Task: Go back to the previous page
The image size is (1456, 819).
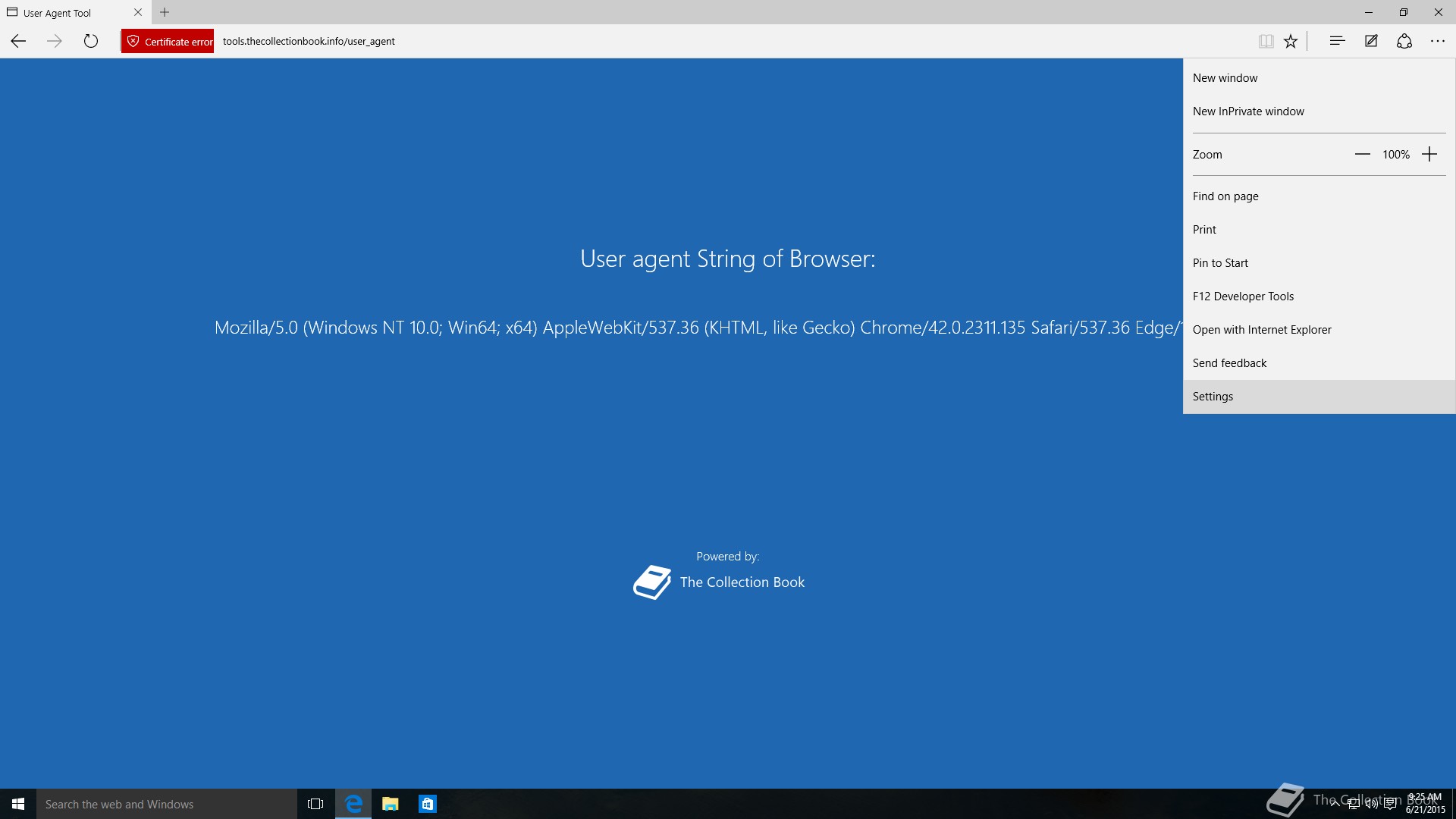Action: tap(18, 41)
